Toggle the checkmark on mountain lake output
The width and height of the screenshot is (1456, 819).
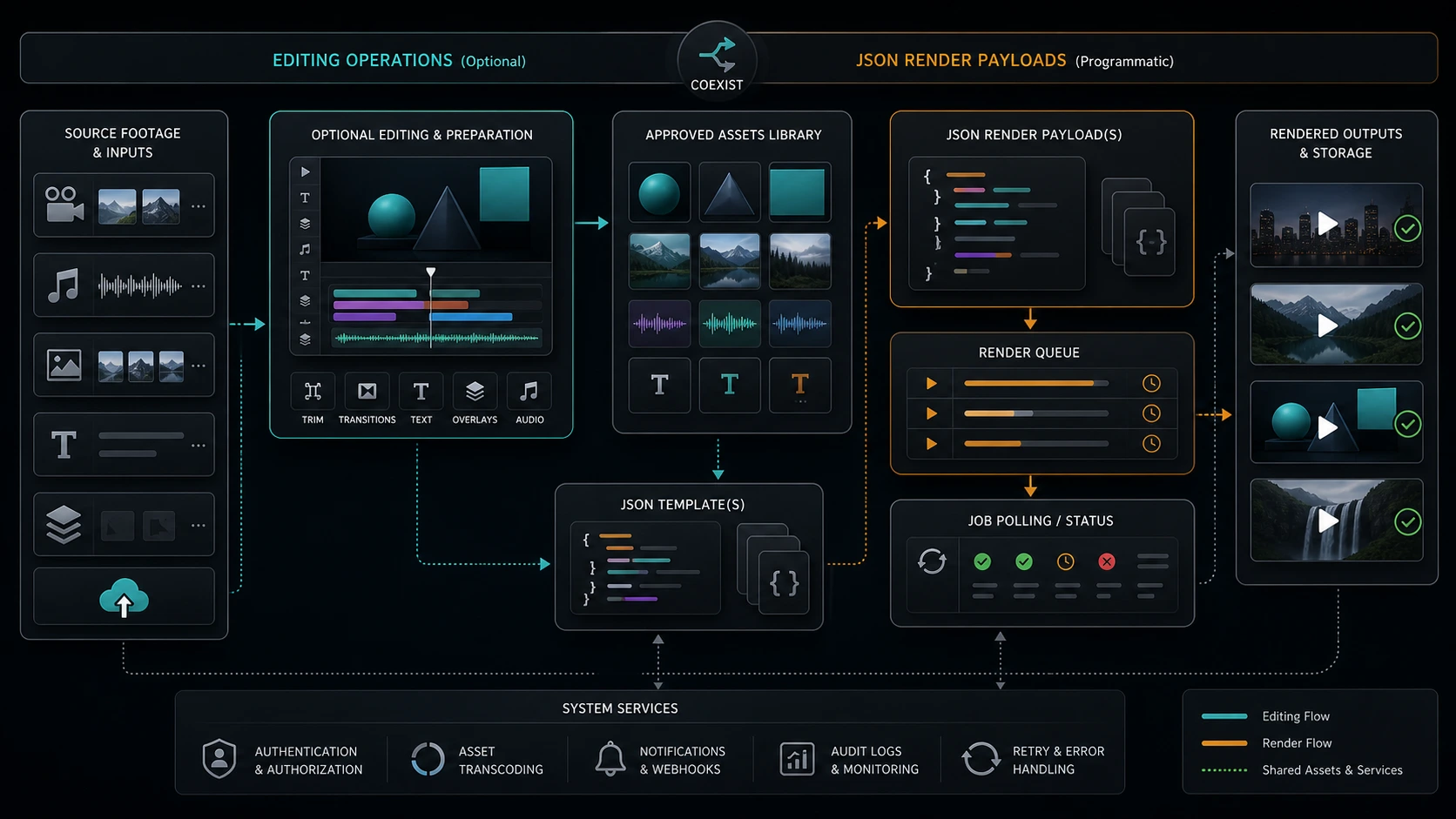tap(1407, 326)
